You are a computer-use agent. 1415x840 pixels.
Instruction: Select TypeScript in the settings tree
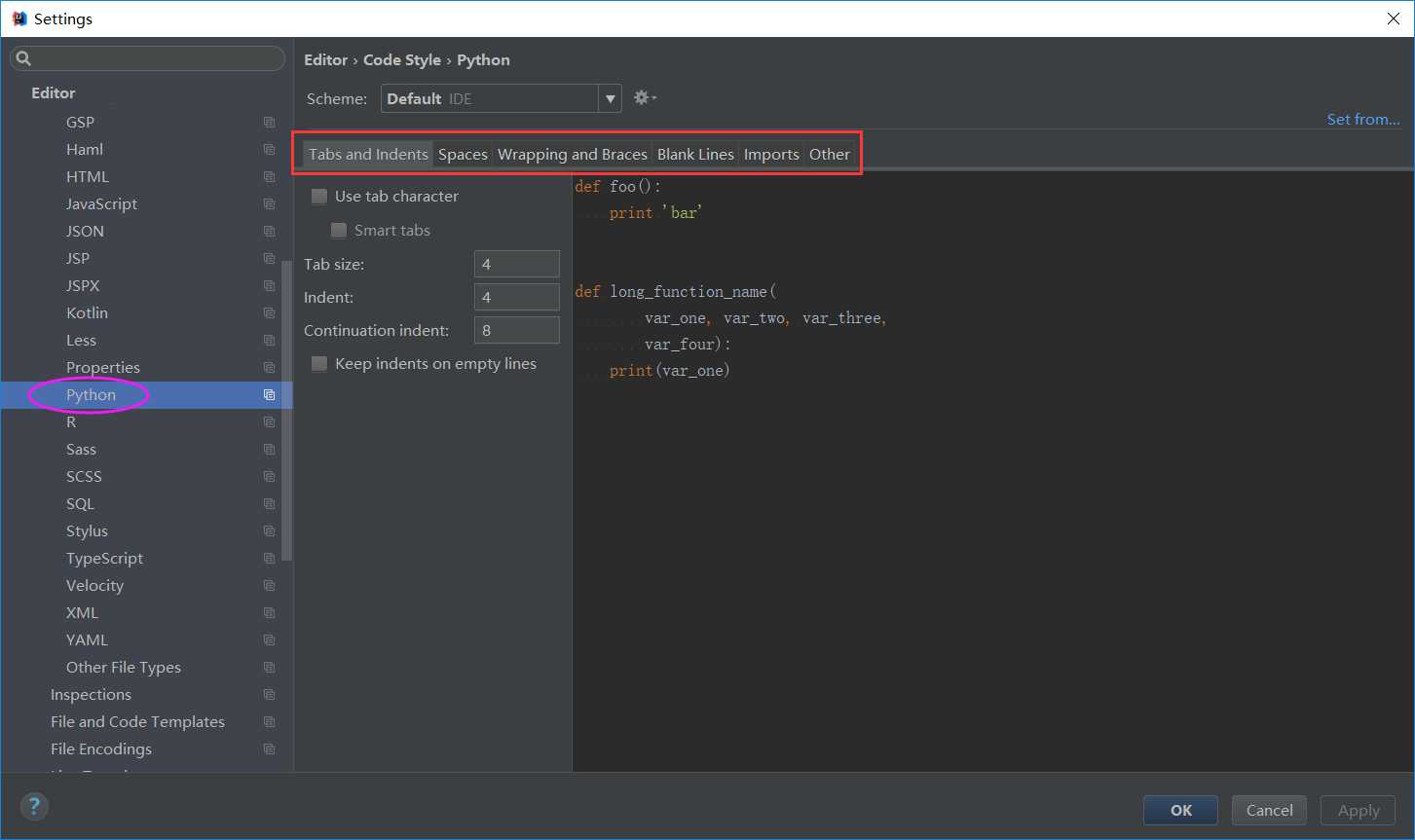(104, 559)
